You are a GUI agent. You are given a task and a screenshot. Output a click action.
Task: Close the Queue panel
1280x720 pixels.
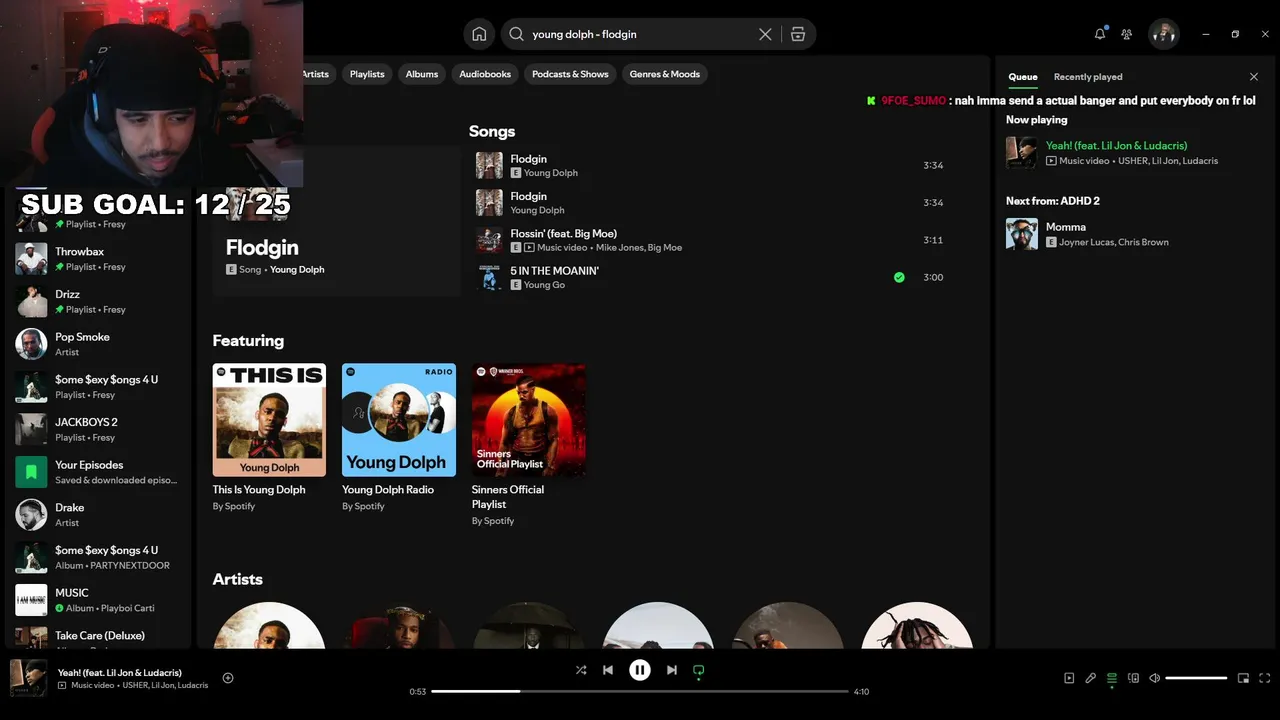[x=1254, y=77]
